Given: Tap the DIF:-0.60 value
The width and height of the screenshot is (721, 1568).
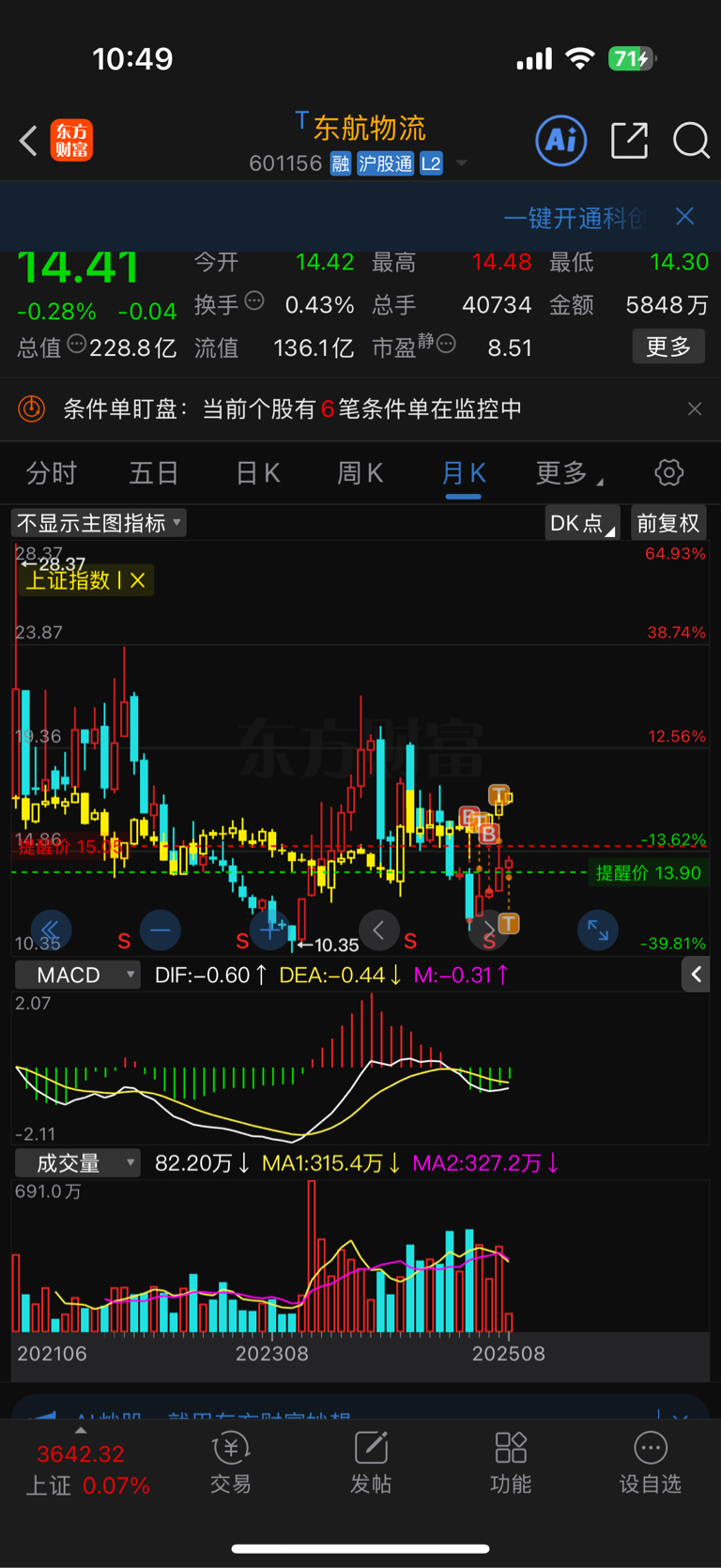Looking at the screenshot, I should (211, 976).
